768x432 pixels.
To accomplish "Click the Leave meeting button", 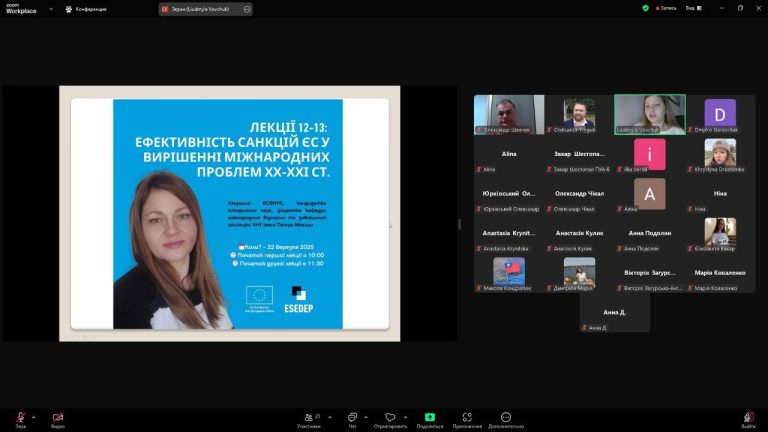I will pyautogui.click(x=748, y=418).
